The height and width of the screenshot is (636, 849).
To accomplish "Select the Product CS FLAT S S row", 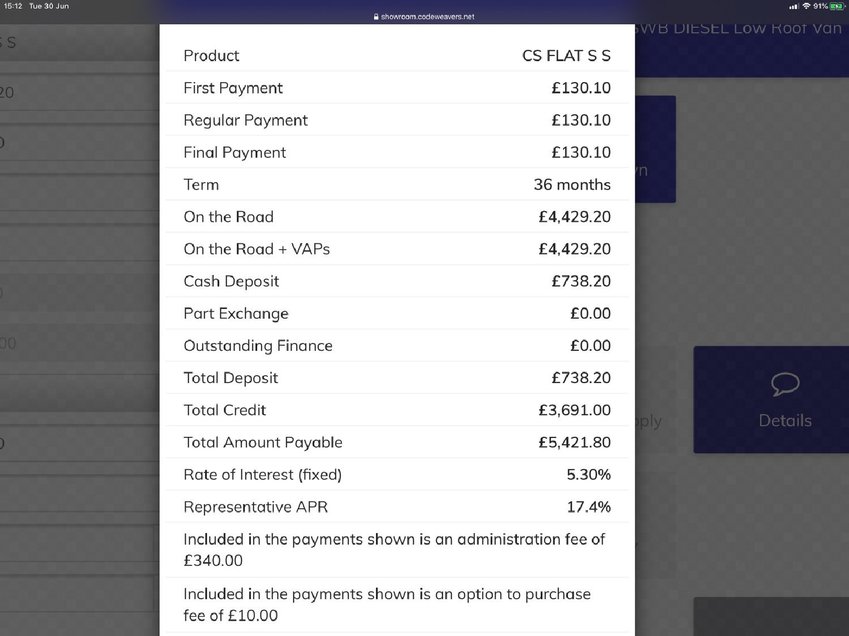I will (397, 55).
